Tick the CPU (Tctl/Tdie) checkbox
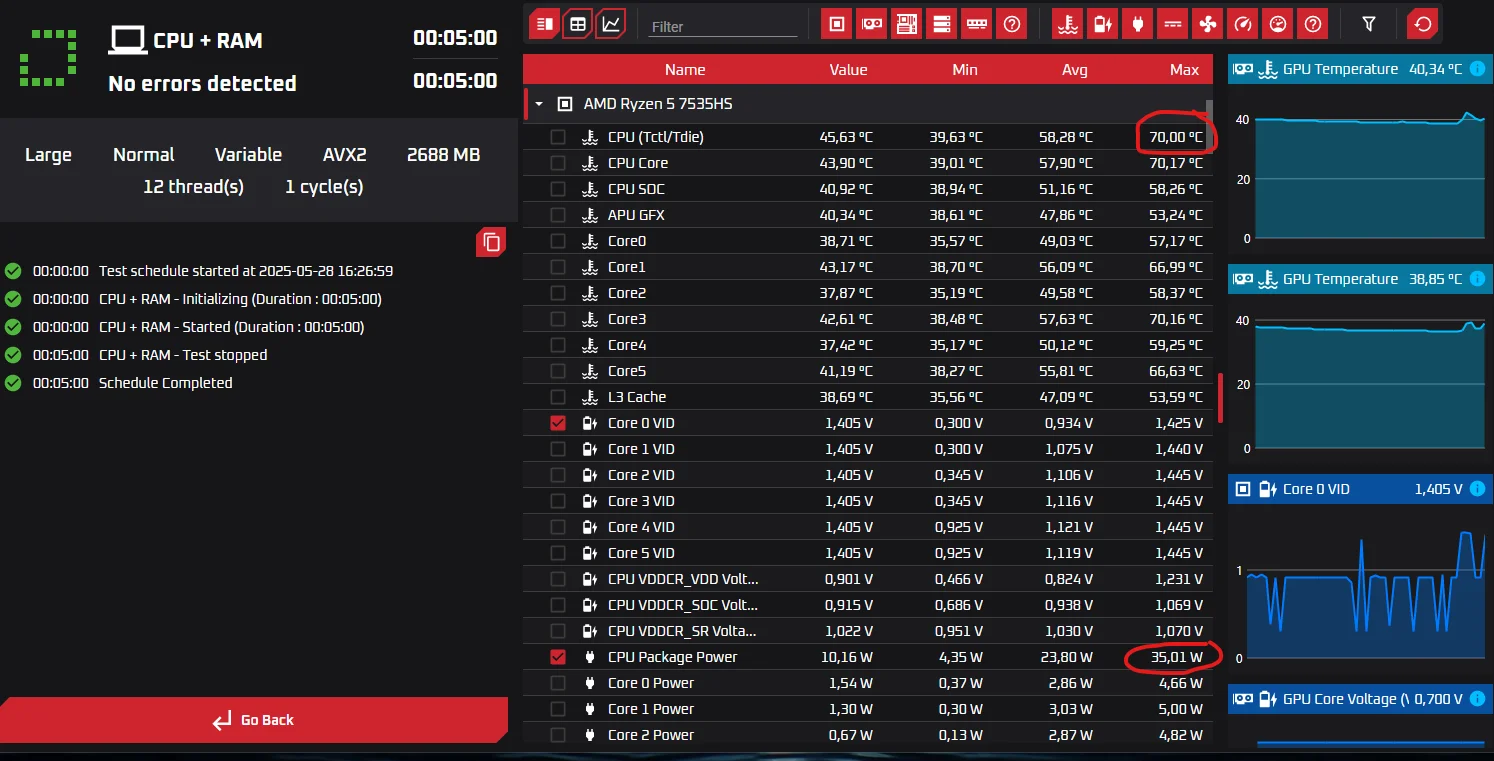1494x761 pixels. click(558, 137)
